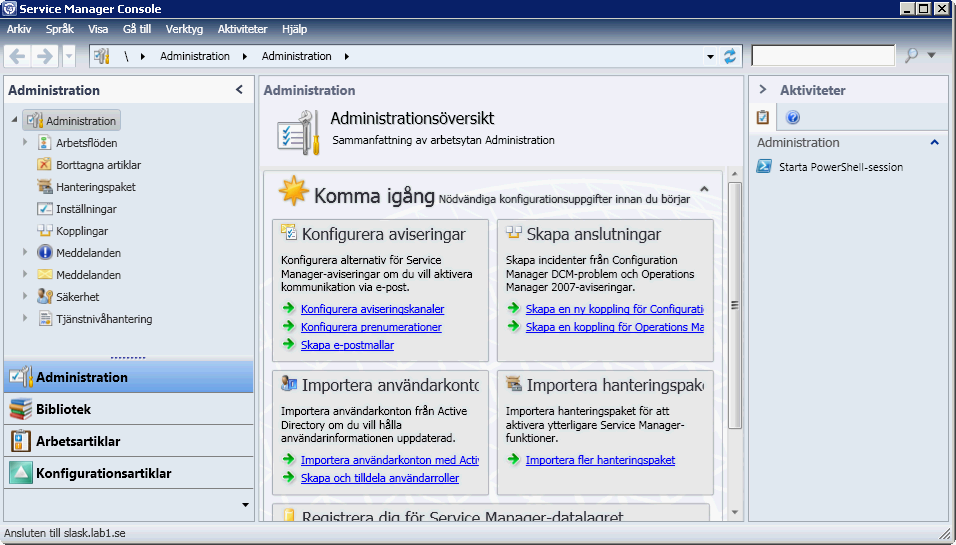Viewport: 956px width, 545px height.
Task: Open the Verktyg menu
Action: 184,29
